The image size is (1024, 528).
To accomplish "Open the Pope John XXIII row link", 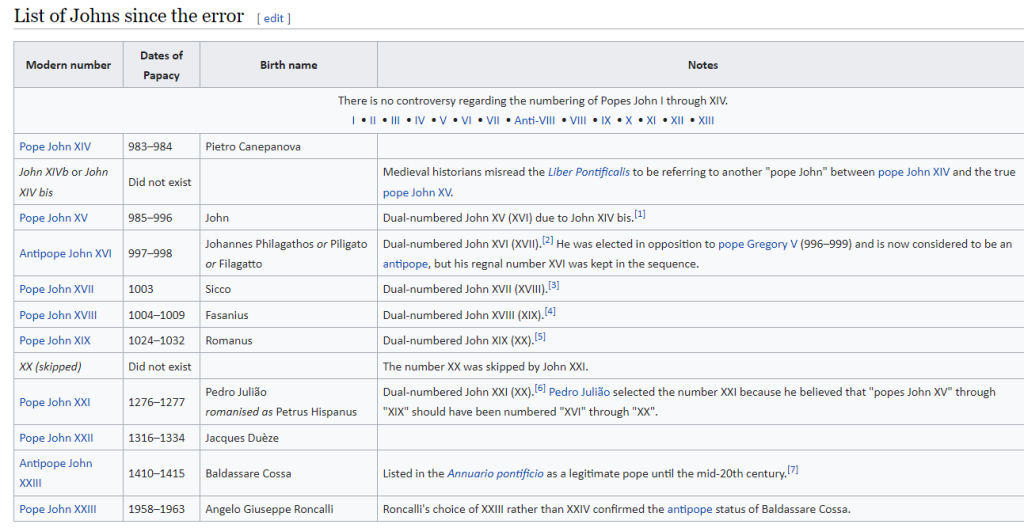I will pos(58,509).
